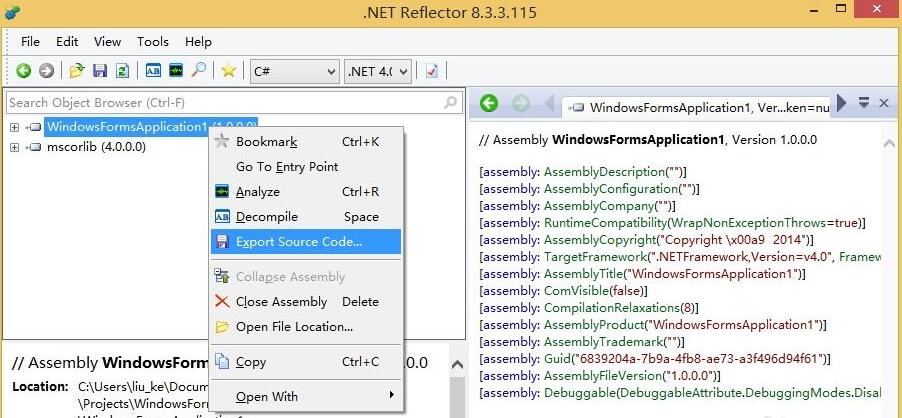Viewport: 902px width, 418px height.
Task: Click the ComVisible attribute link
Action: (576, 291)
